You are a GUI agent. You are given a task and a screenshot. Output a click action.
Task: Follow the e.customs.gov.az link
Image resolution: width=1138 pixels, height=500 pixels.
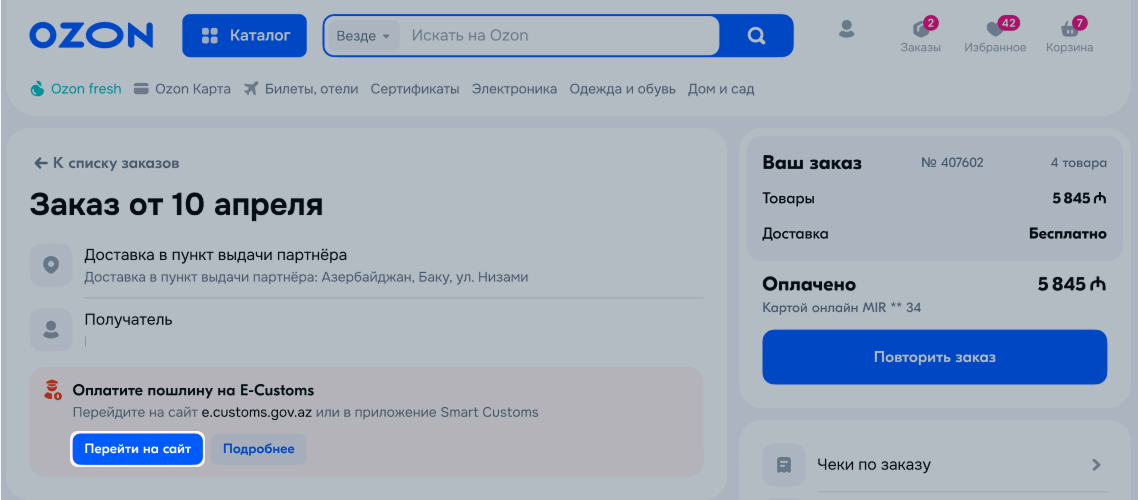coord(257,412)
